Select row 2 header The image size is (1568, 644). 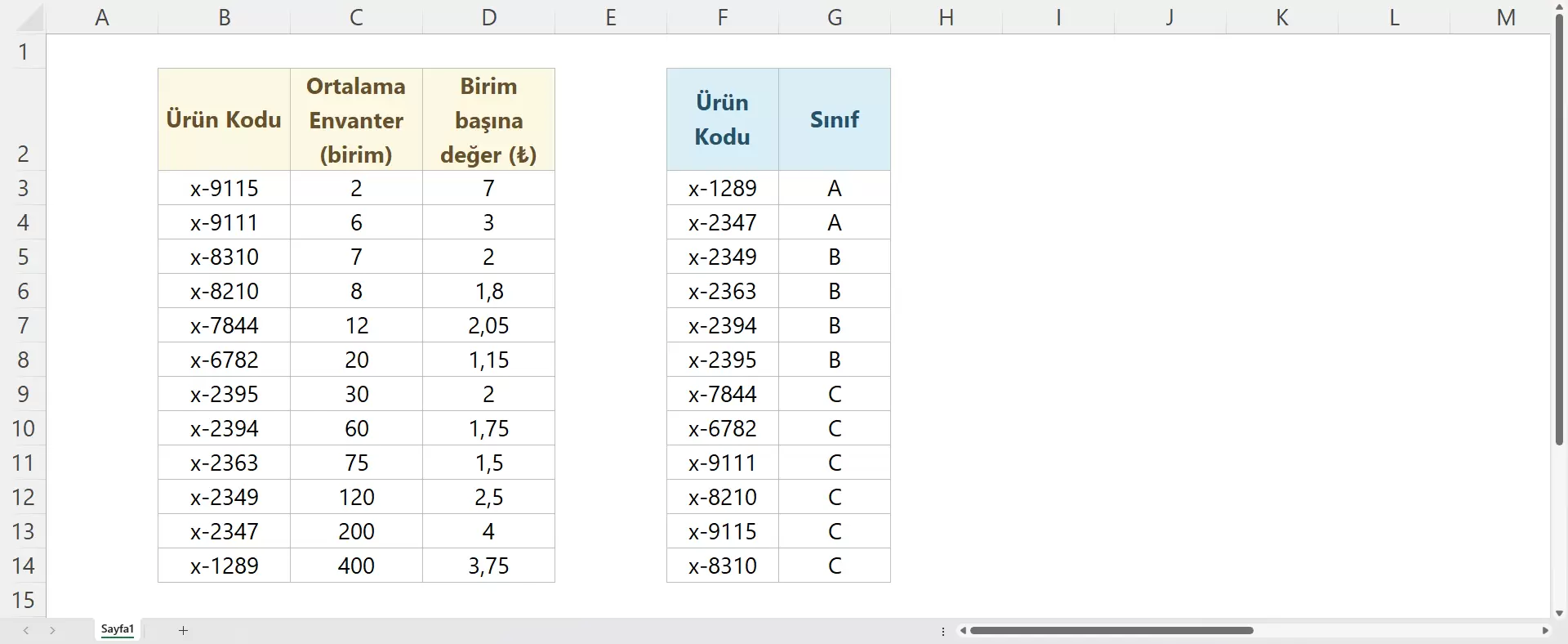click(x=23, y=119)
